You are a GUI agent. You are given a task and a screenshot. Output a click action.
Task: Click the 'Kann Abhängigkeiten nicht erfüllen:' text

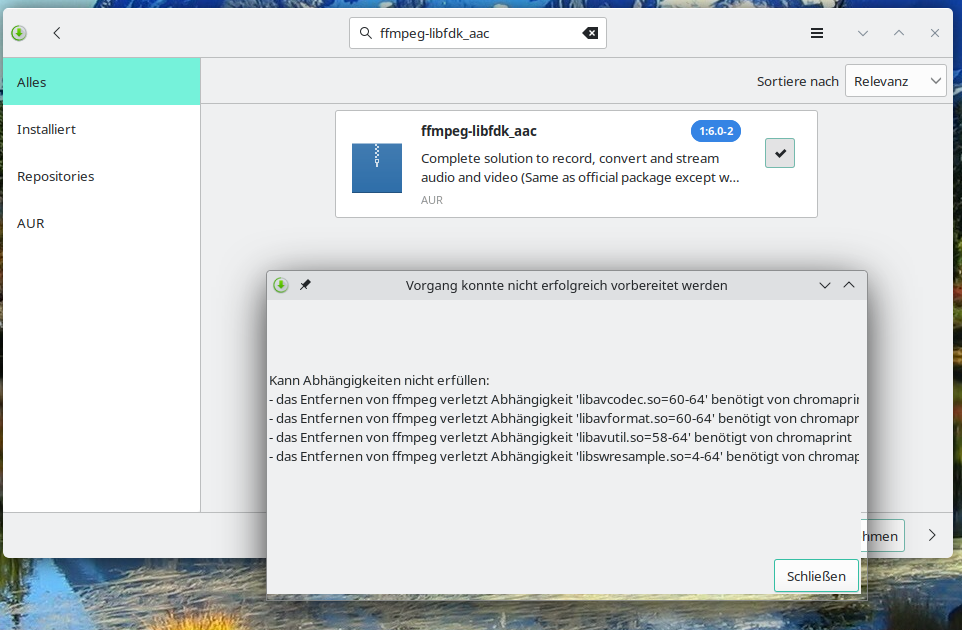pos(379,380)
